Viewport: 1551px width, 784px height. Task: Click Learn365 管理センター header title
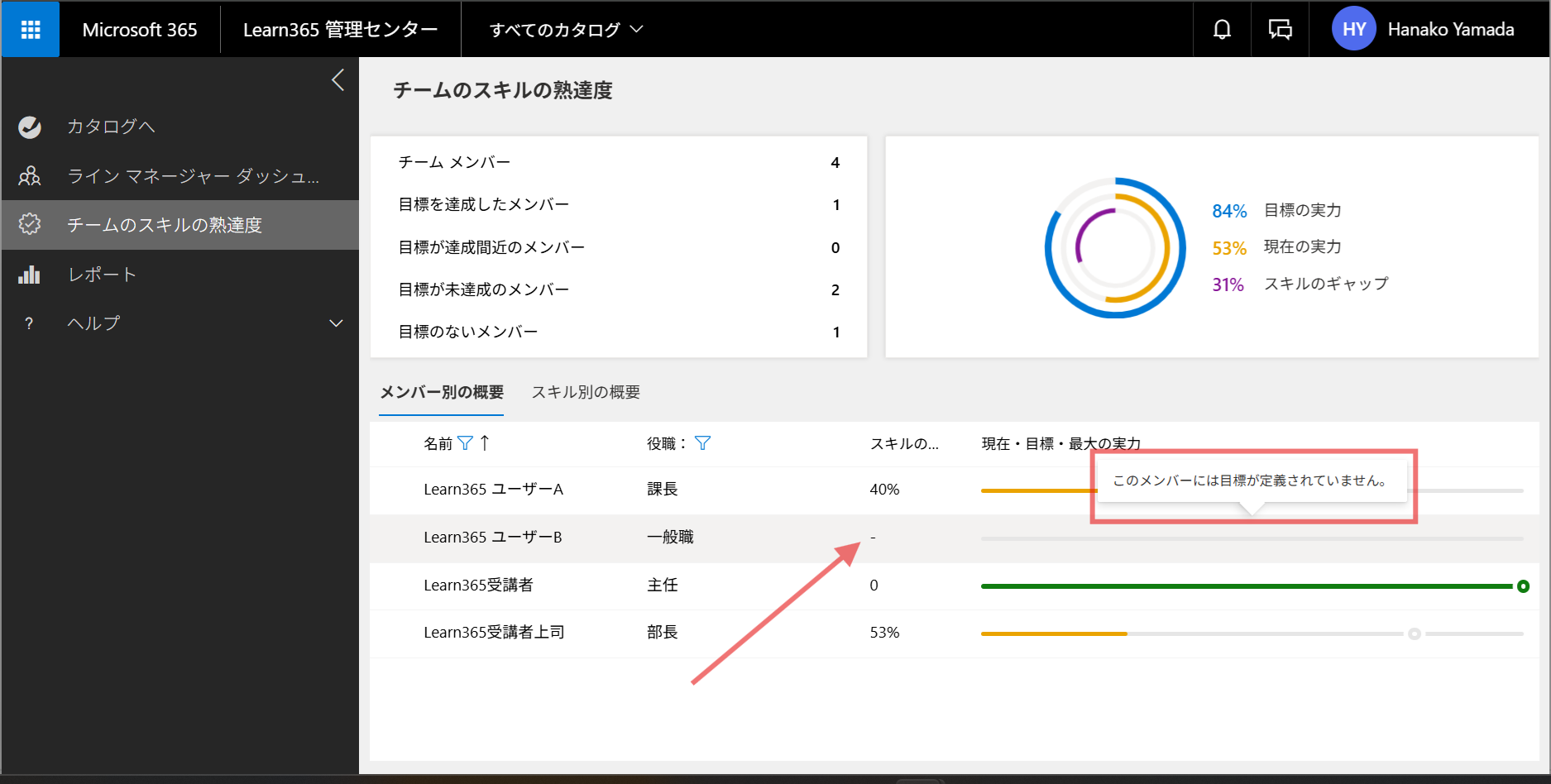[340, 30]
